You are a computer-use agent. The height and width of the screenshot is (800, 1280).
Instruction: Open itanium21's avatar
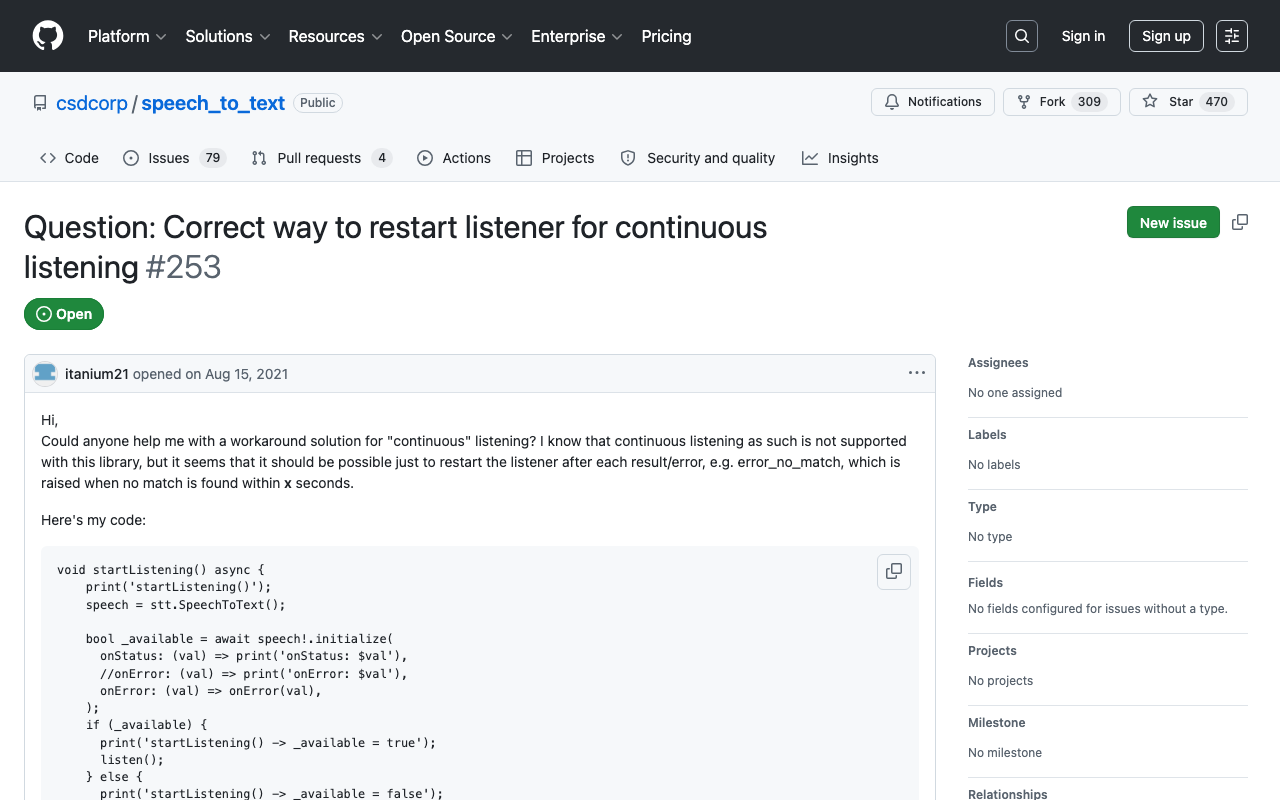coord(45,373)
